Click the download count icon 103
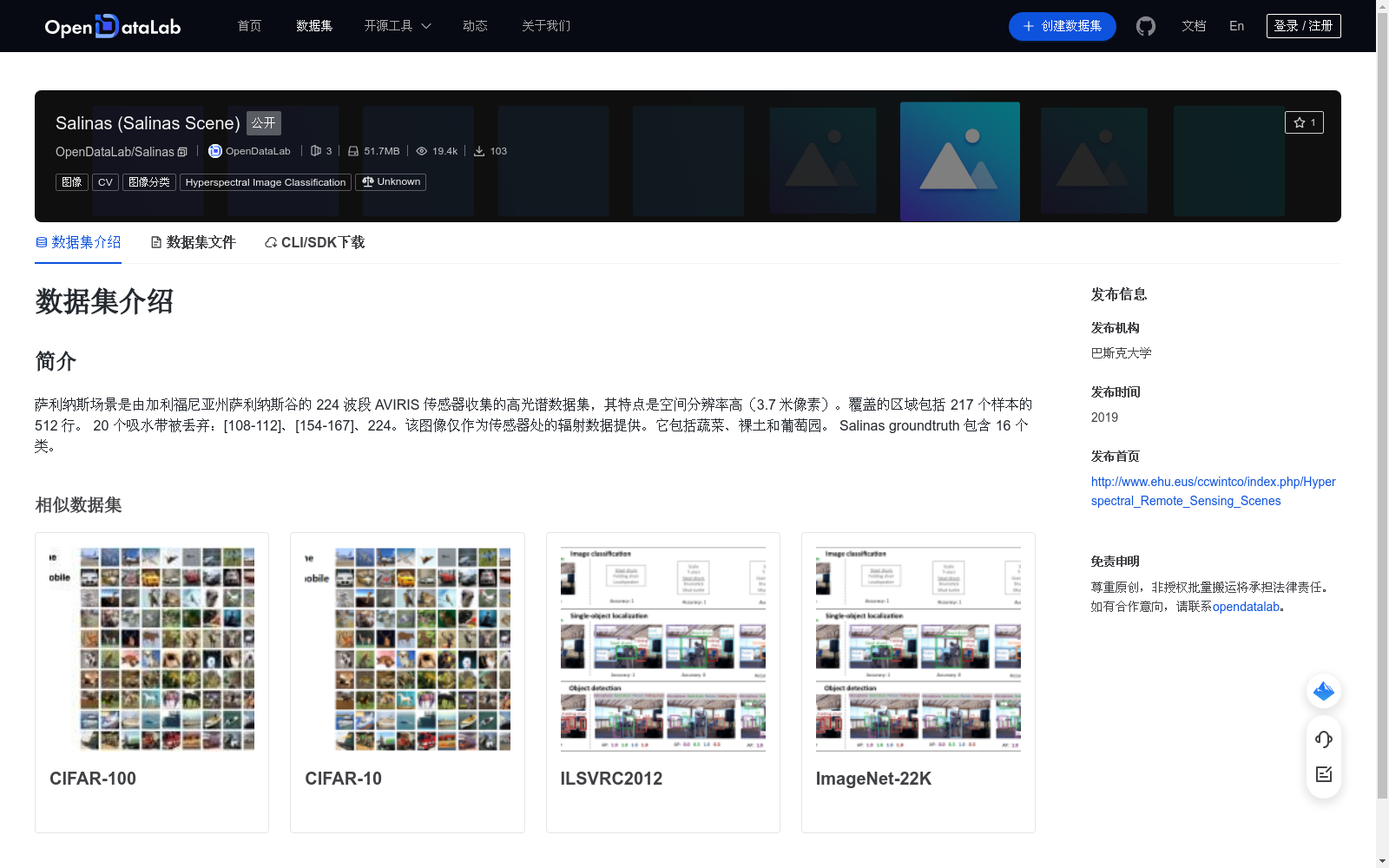The image size is (1389, 868). (479, 151)
